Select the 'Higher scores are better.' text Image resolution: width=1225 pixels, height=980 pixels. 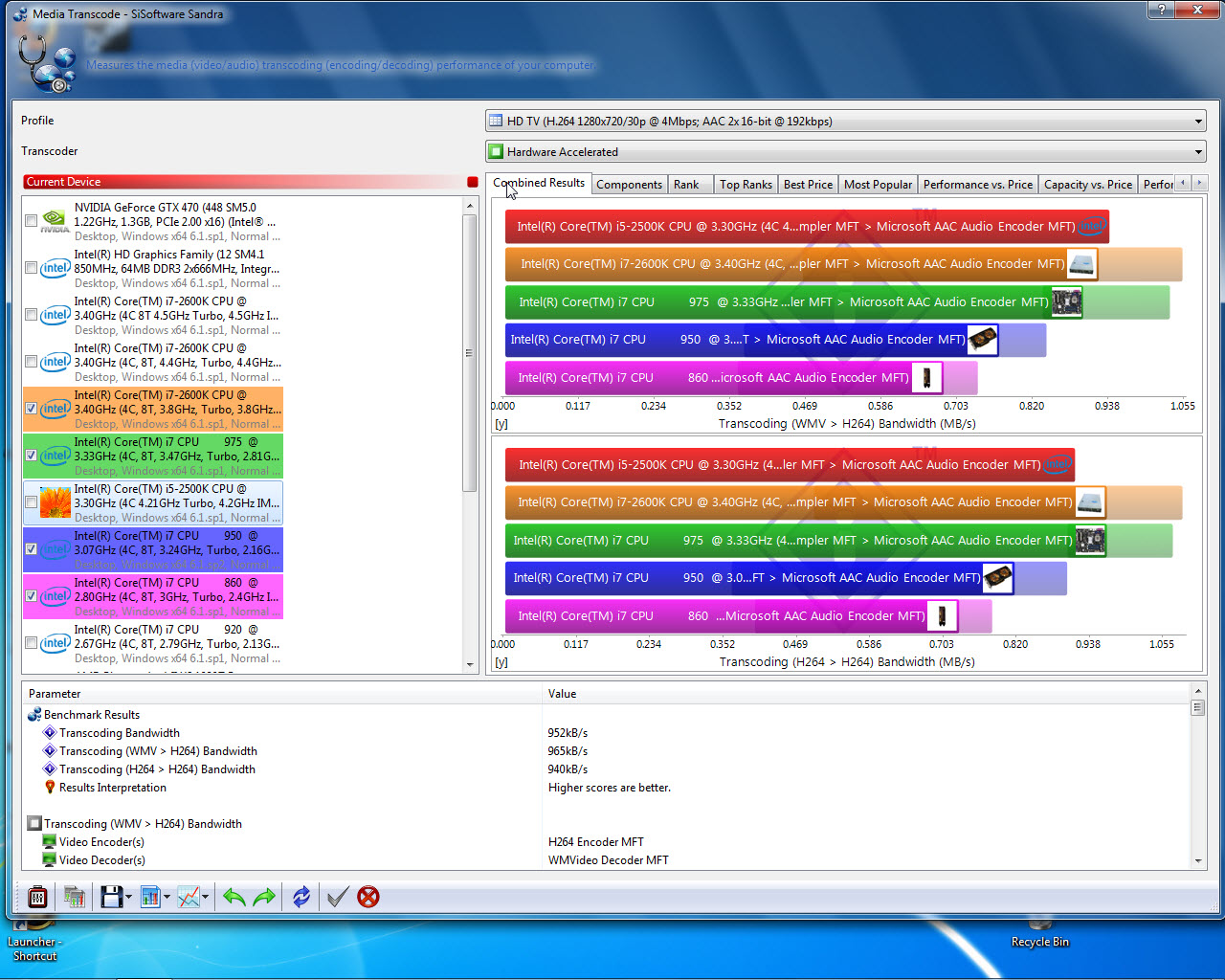(x=610, y=788)
